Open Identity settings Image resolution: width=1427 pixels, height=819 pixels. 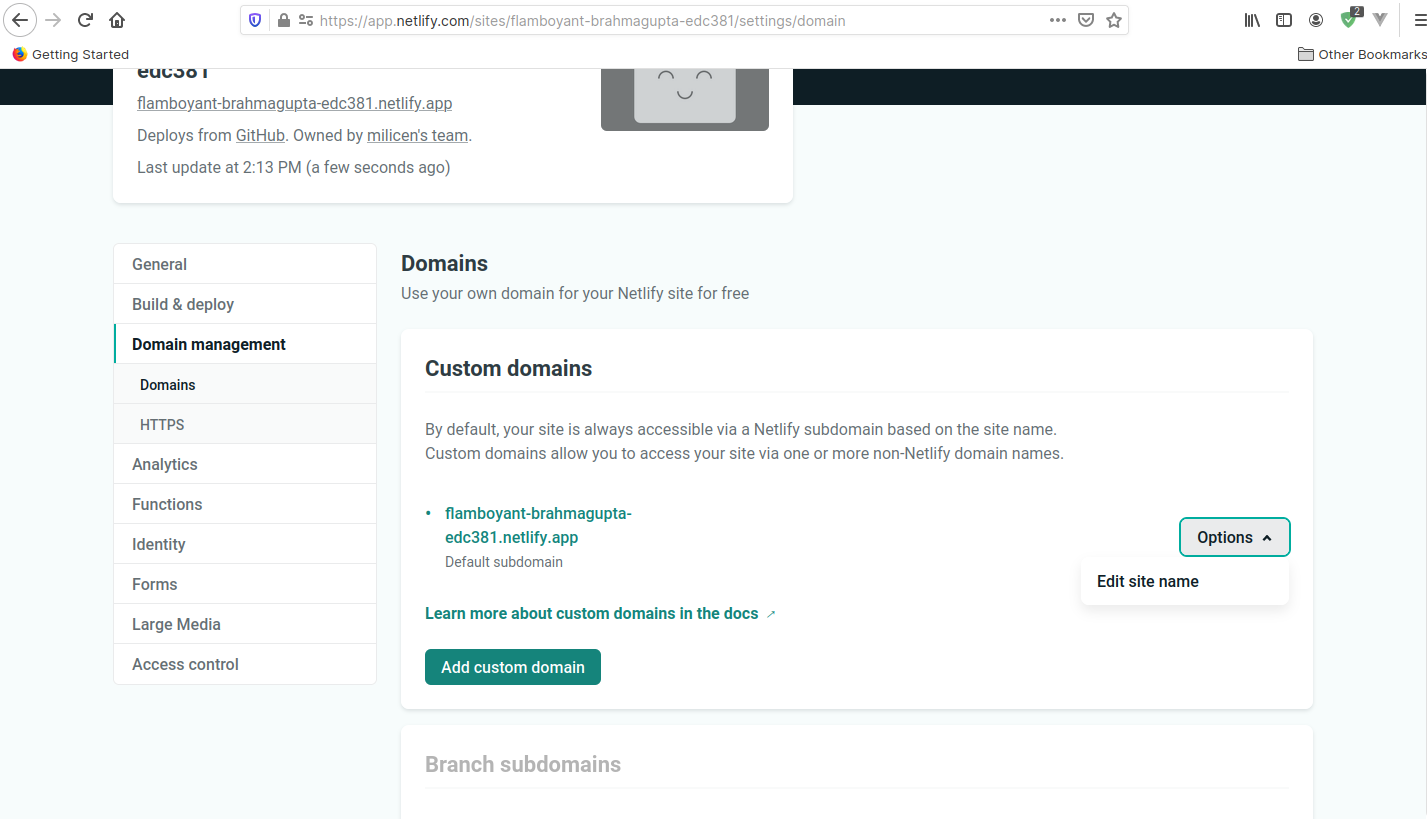(x=245, y=544)
